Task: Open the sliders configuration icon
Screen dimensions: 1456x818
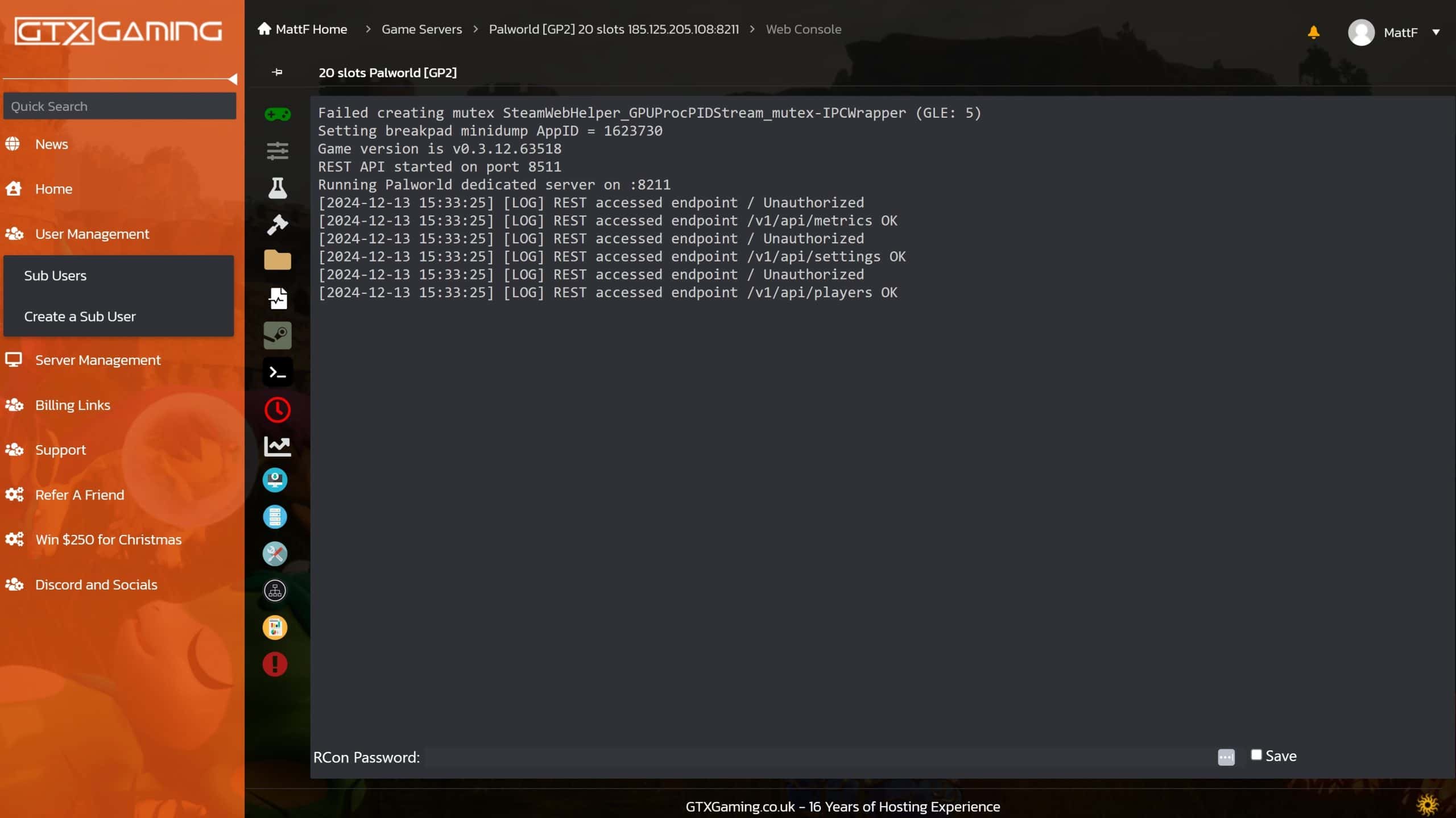Action: 278,151
